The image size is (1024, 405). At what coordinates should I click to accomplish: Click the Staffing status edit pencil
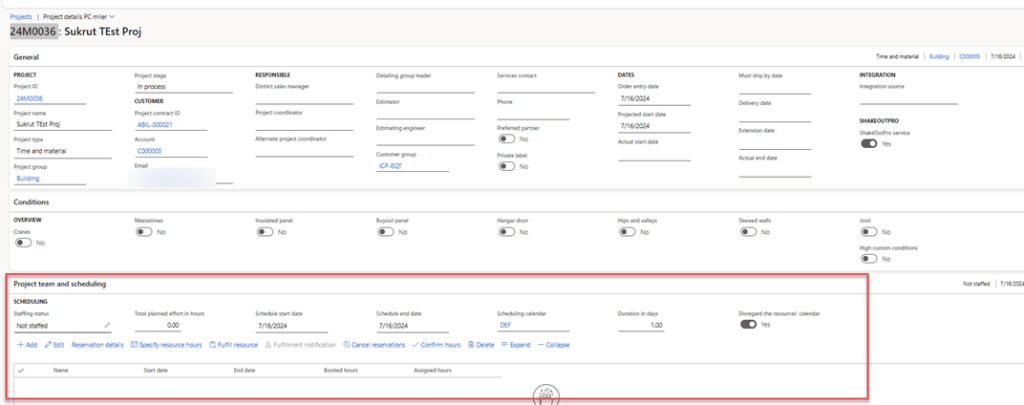pyautogui.click(x=107, y=325)
